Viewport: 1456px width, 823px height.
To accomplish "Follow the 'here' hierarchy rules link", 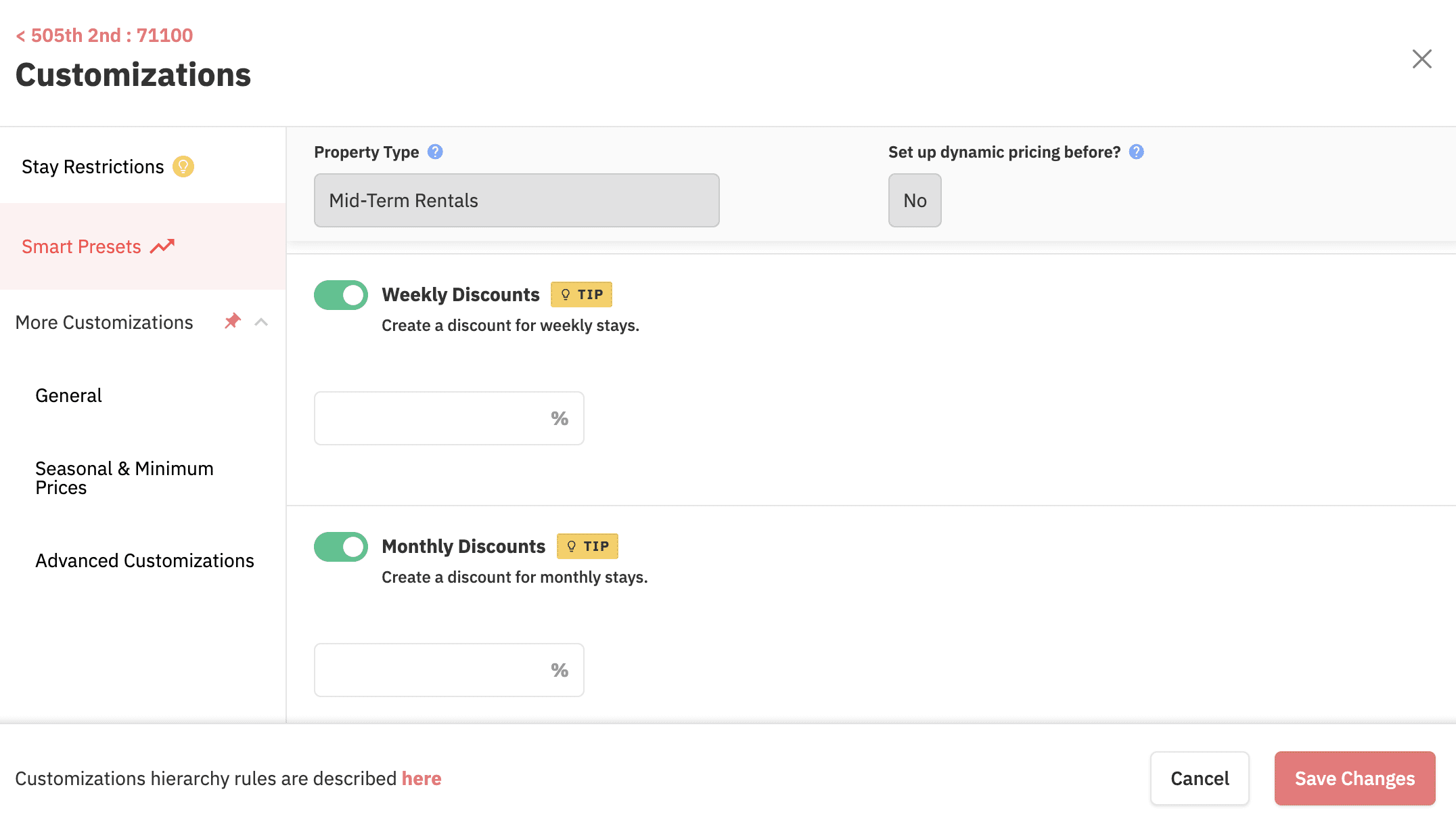I will [422, 778].
